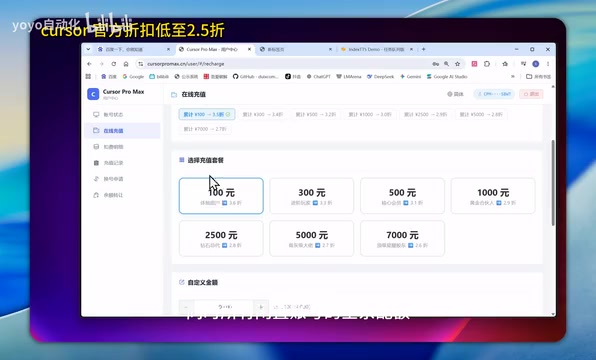Open the Google bookmark
Viewport: 596px width, 360px height.
(133, 76)
